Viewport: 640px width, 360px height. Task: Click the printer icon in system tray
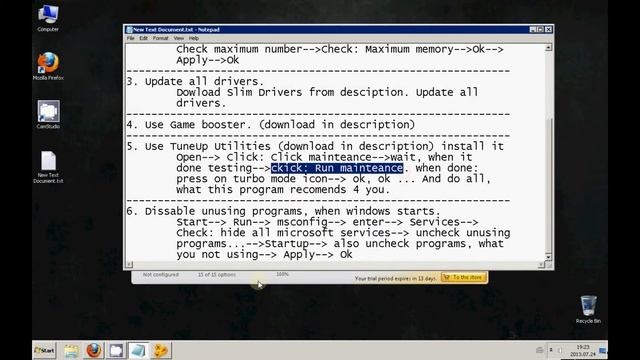[x=539, y=350]
